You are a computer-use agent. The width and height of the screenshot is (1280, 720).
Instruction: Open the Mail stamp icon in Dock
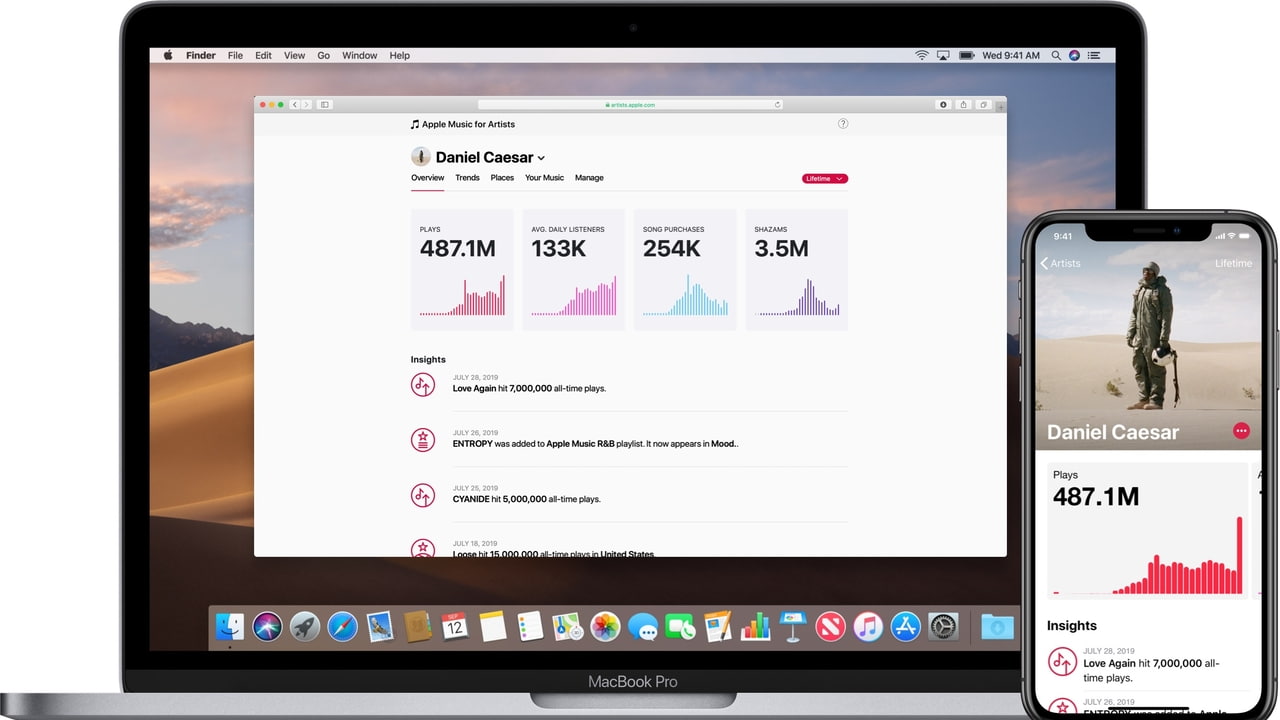[x=380, y=626]
